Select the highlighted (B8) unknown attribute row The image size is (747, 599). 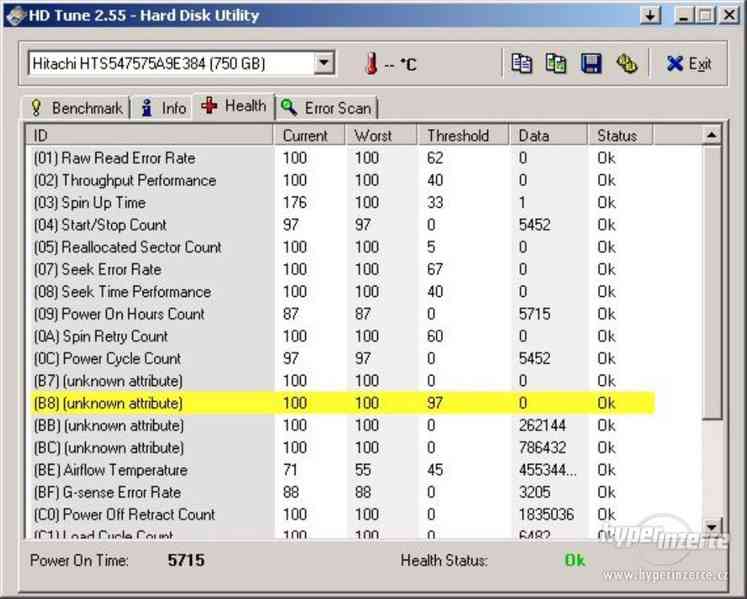pos(341,403)
